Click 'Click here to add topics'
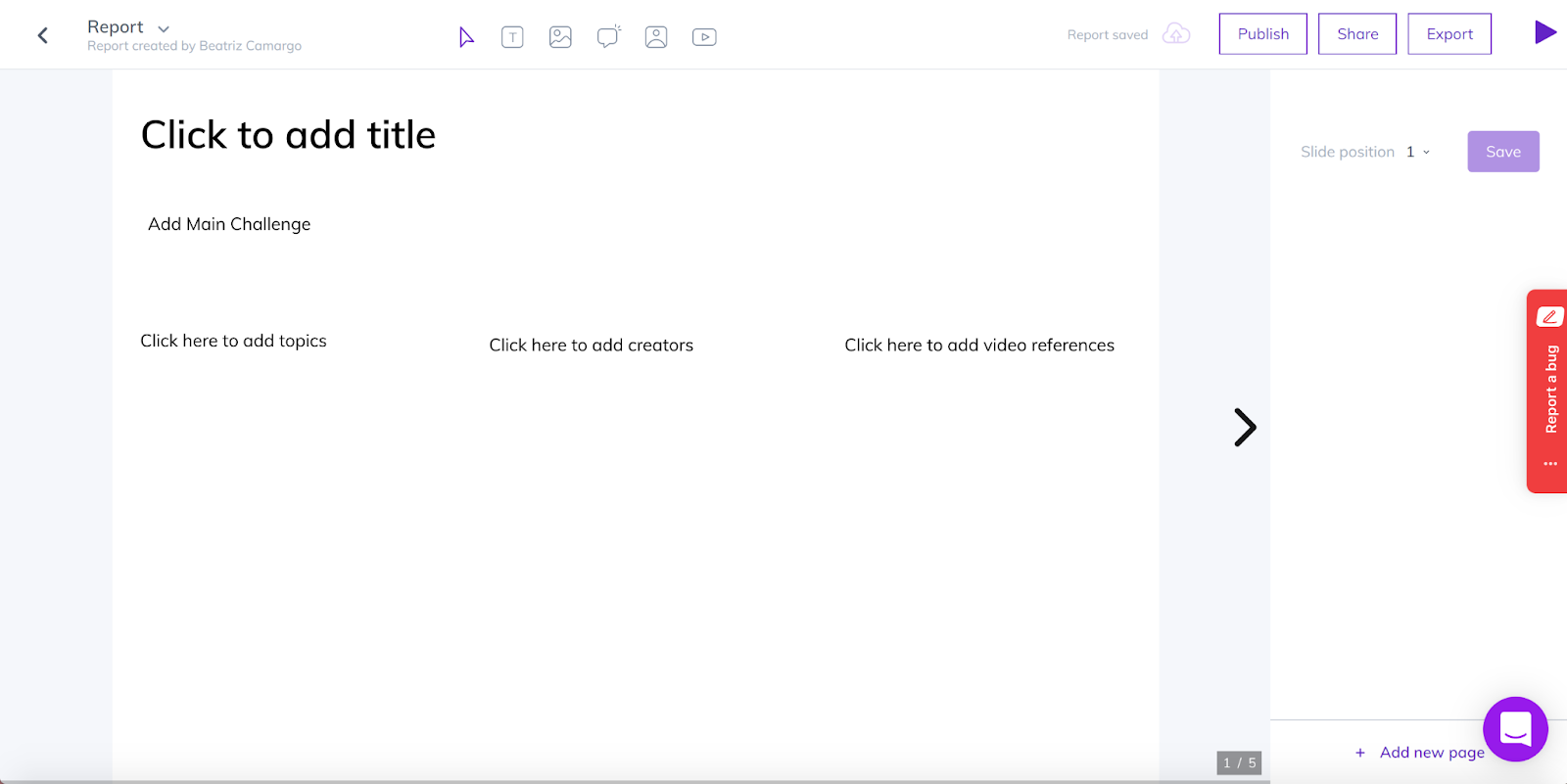 [x=233, y=341]
